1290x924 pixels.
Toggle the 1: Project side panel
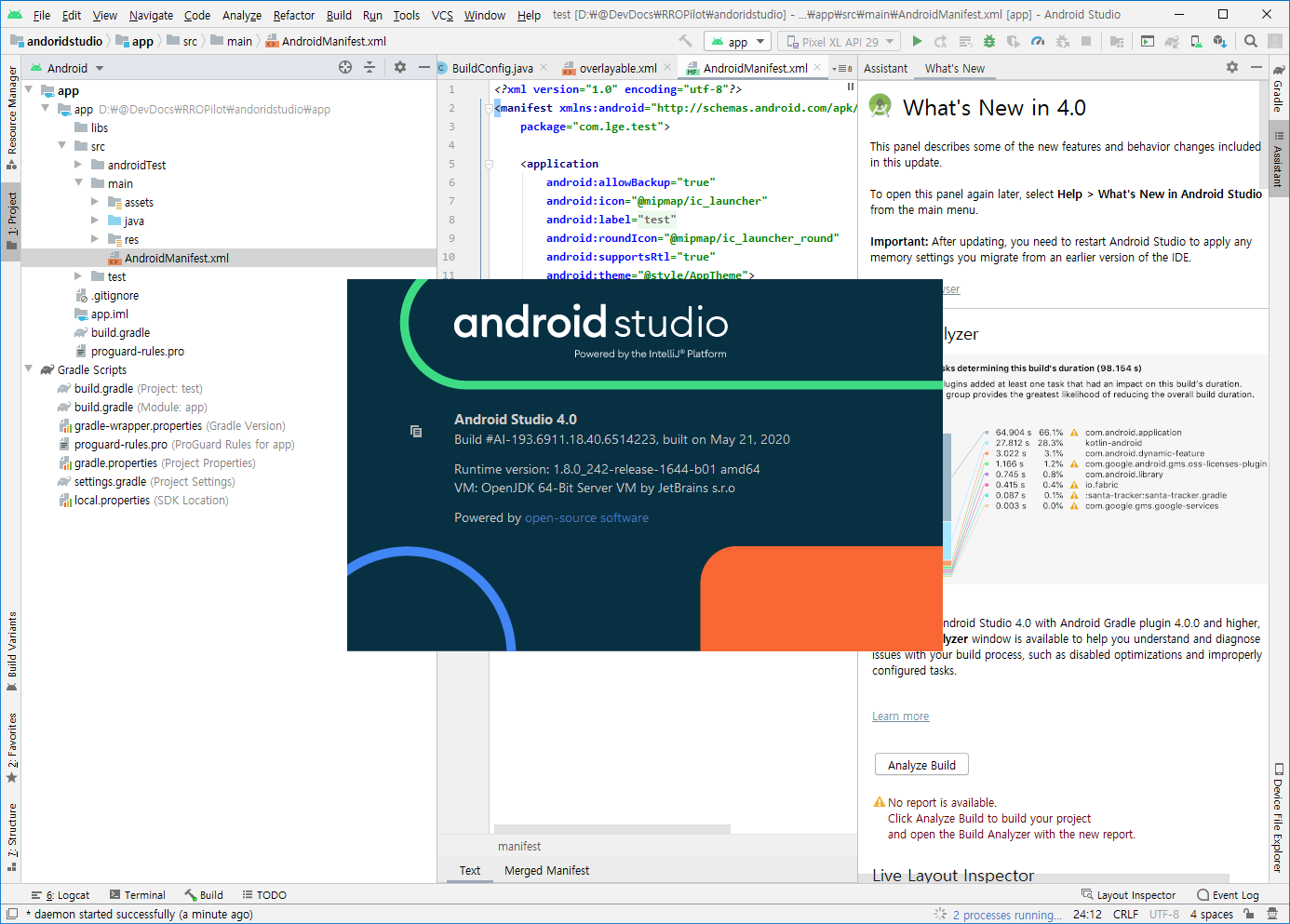[11, 221]
